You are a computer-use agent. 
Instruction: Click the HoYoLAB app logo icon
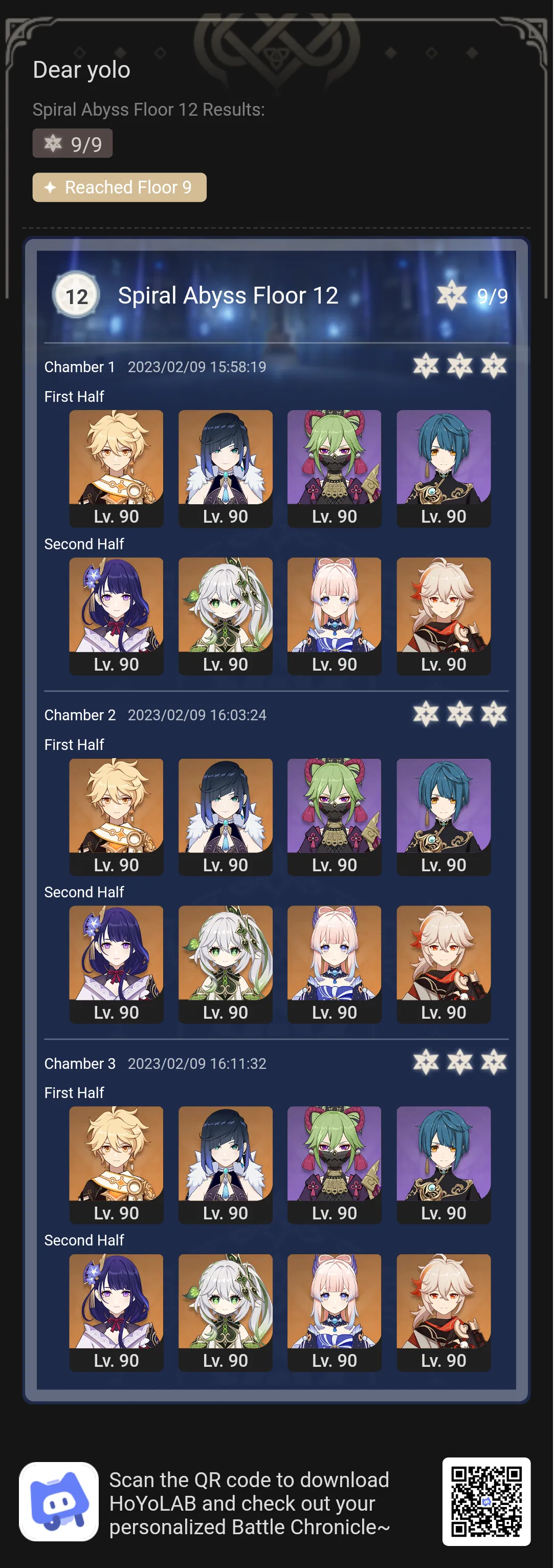click(x=58, y=1501)
